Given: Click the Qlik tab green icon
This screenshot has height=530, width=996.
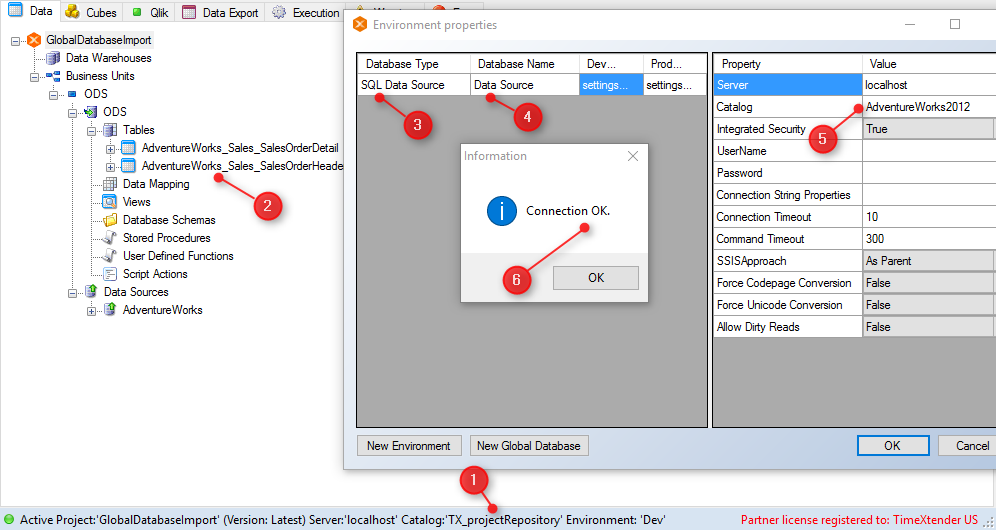Looking at the screenshot, I should point(137,12).
